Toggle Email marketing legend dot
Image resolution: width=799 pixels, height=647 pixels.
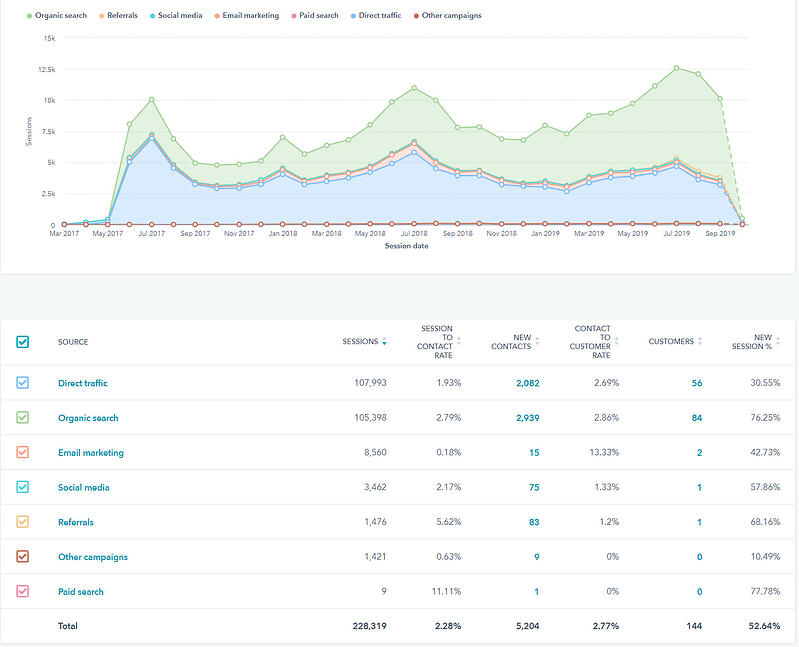coord(217,16)
